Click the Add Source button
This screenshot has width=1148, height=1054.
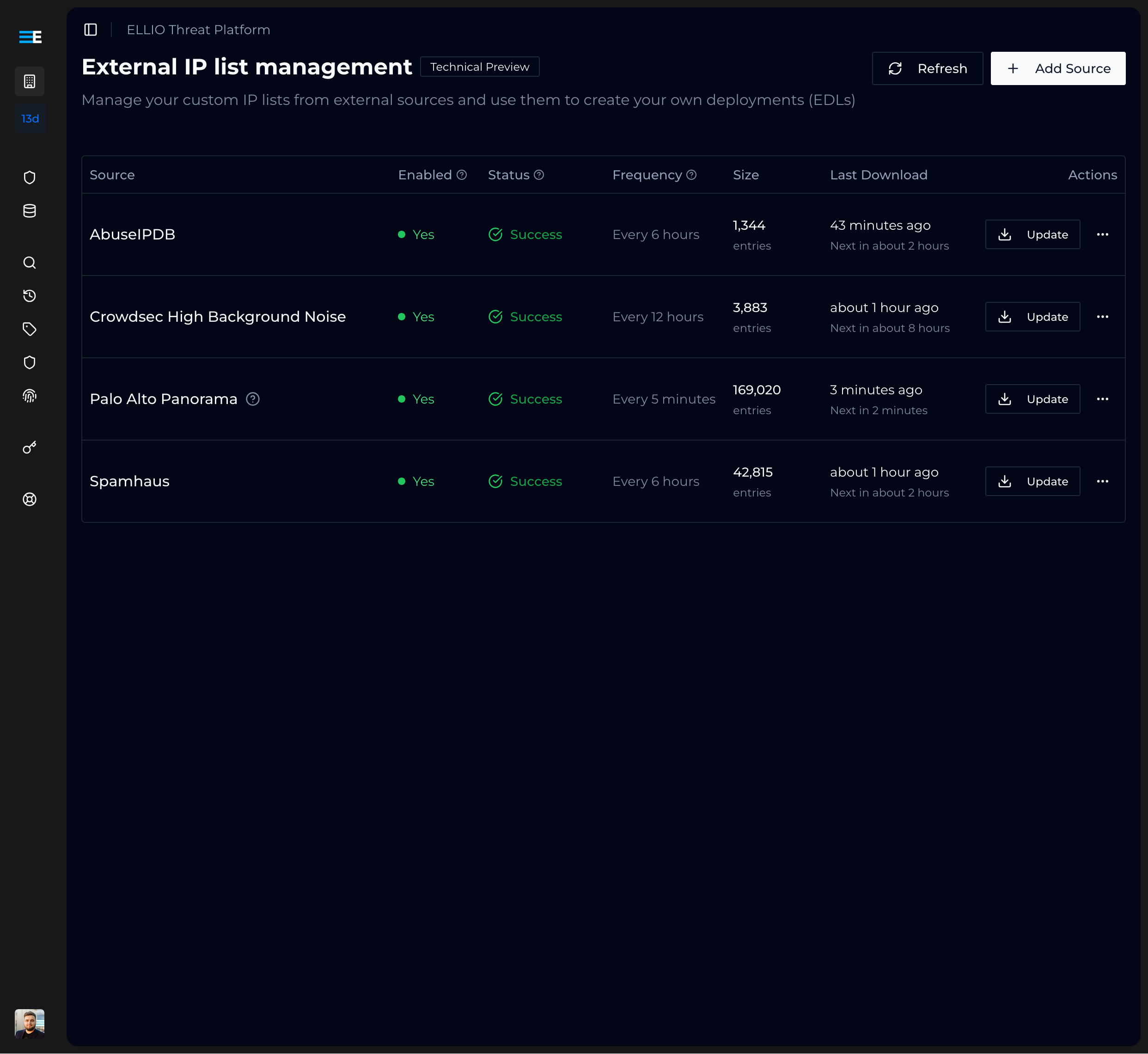[1058, 68]
